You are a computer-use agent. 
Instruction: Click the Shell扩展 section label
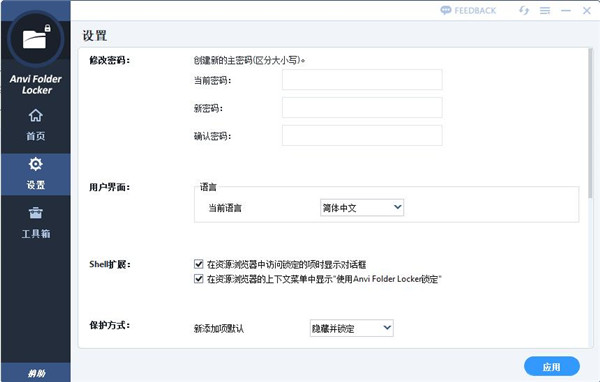(x=110, y=264)
